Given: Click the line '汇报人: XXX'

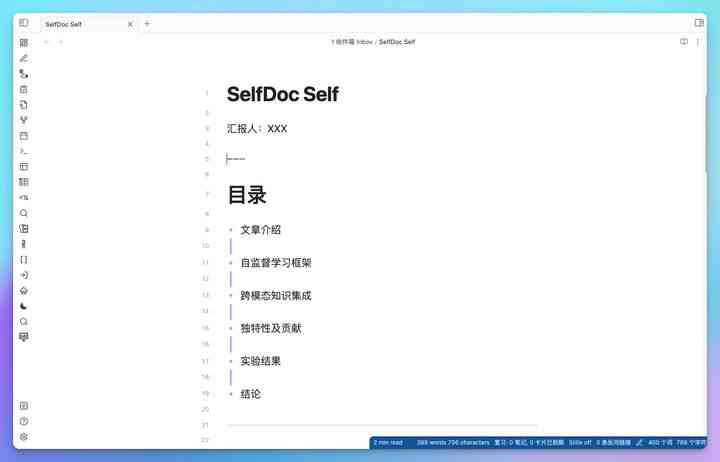Looking at the screenshot, I should point(257,129).
